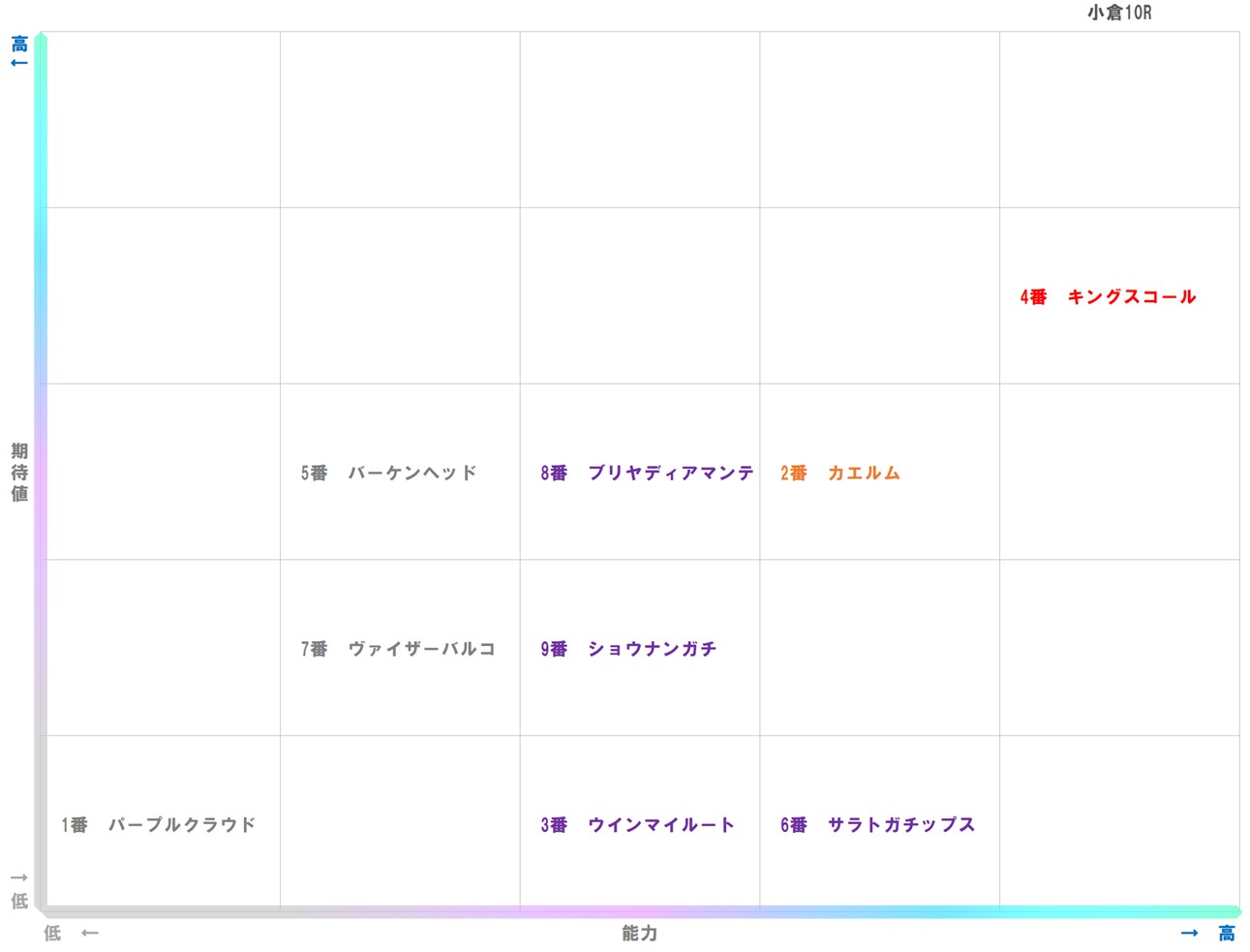Click the 小倉10R race title

click(x=1119, y=13)
